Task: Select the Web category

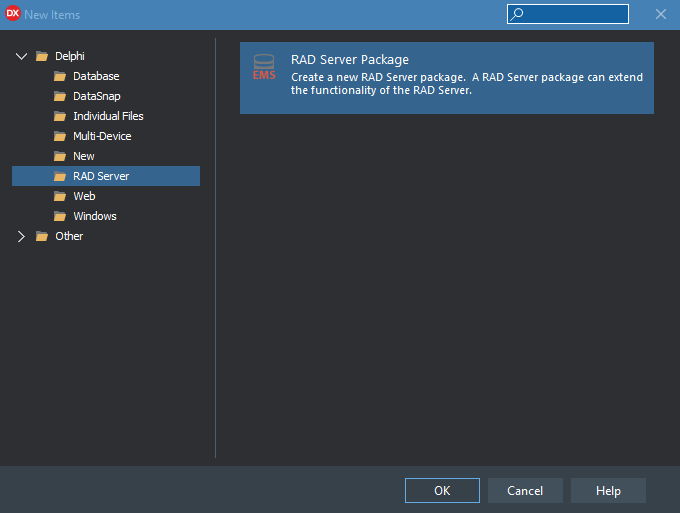Action: click(84, 196)
